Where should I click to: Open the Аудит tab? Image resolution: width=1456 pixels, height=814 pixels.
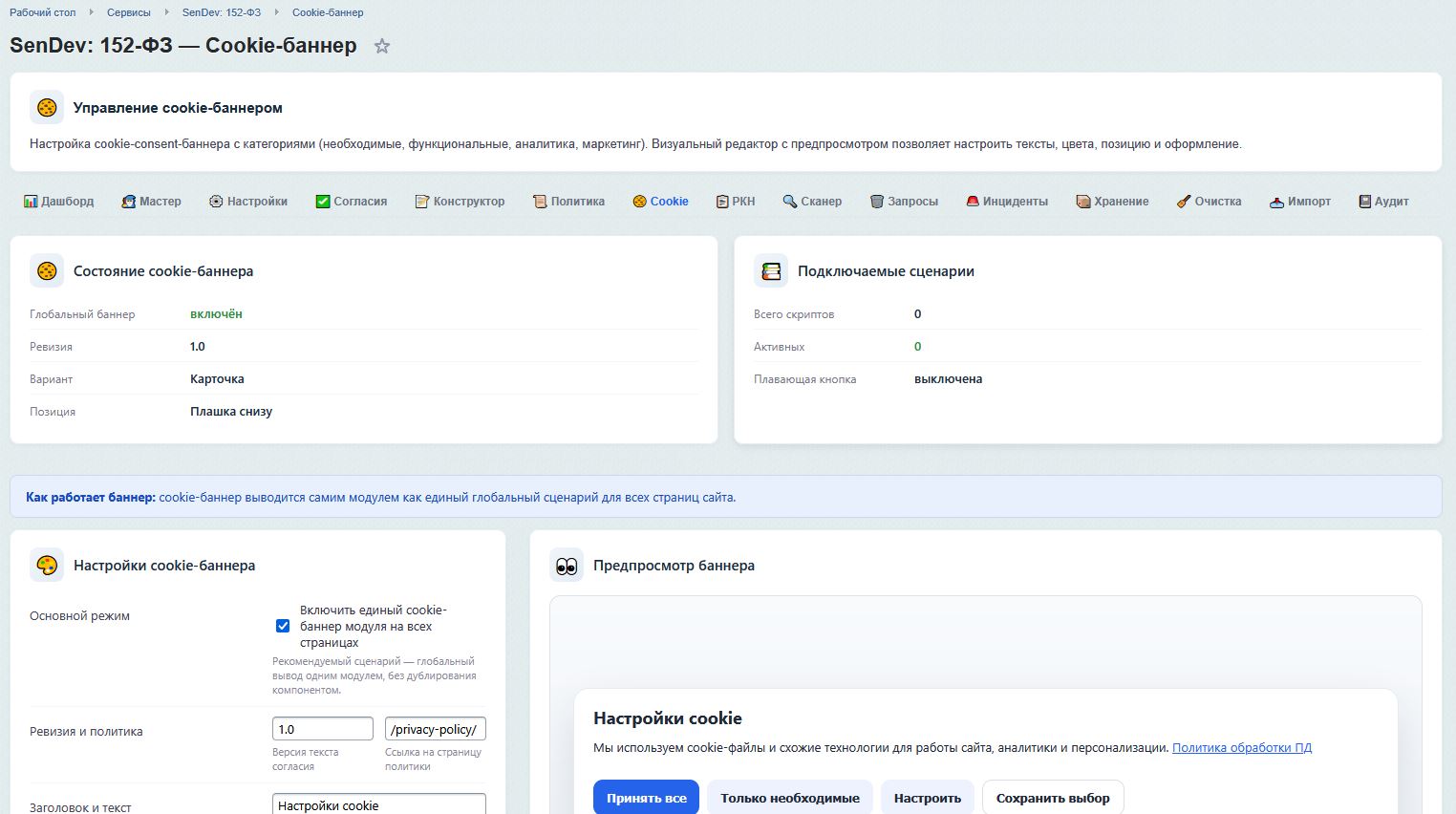pos(1383,202)
